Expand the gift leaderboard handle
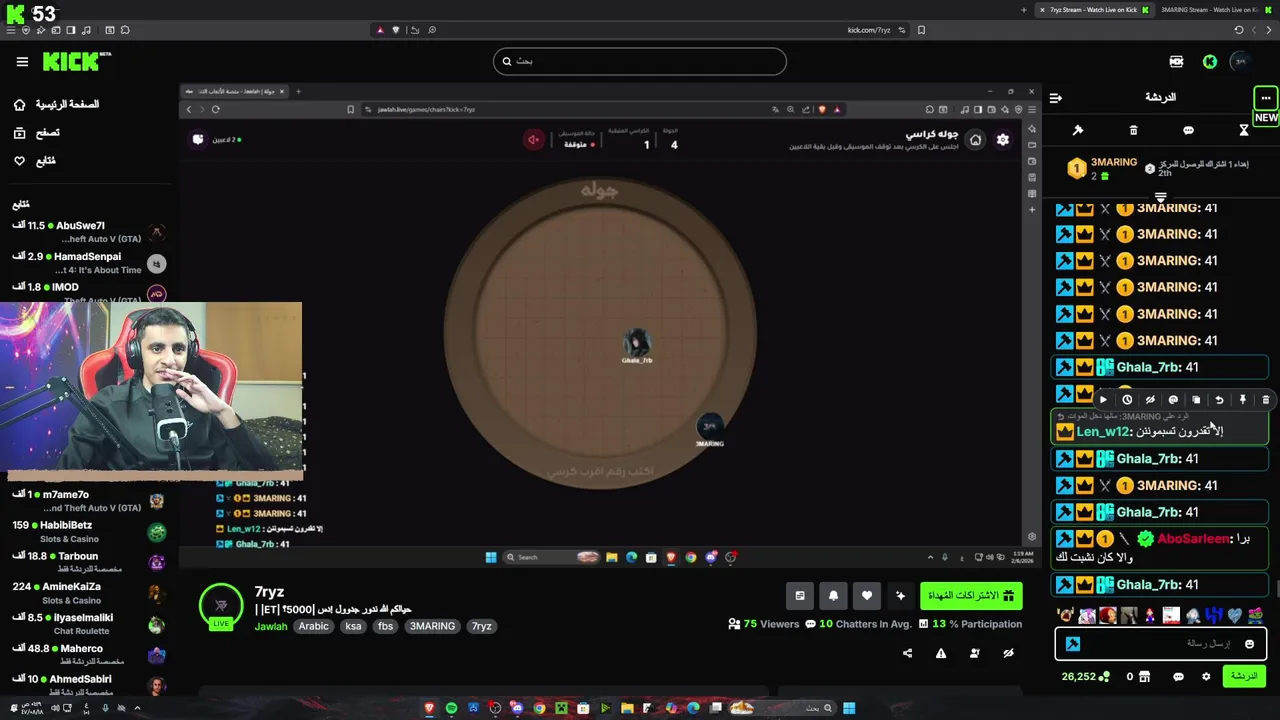1280x720 pixels. click(1160, 196)
